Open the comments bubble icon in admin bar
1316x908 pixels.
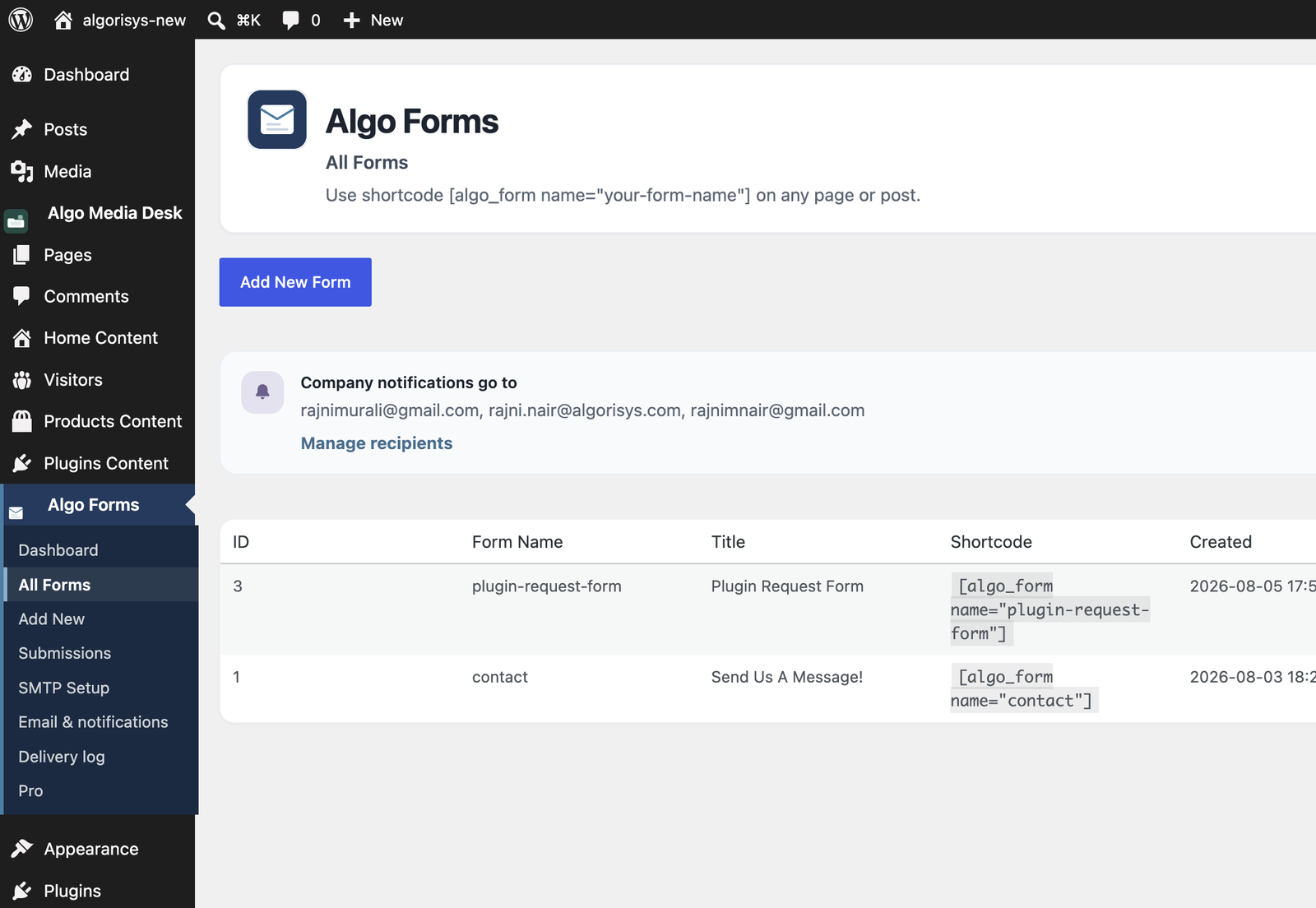coord(290,20)
